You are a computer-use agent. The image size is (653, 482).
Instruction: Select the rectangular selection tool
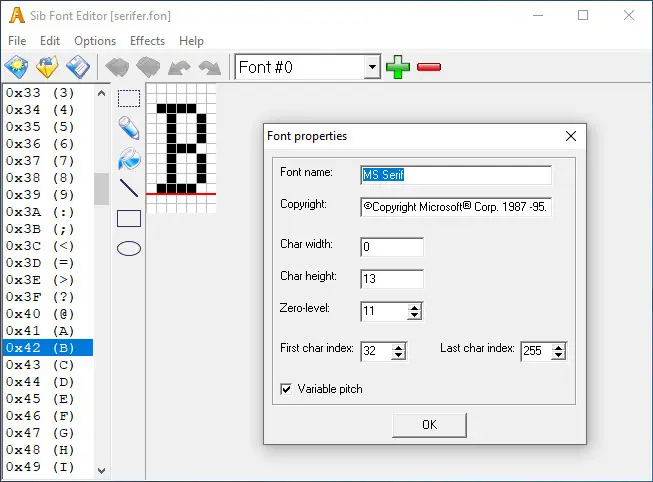tap(129, 99)
